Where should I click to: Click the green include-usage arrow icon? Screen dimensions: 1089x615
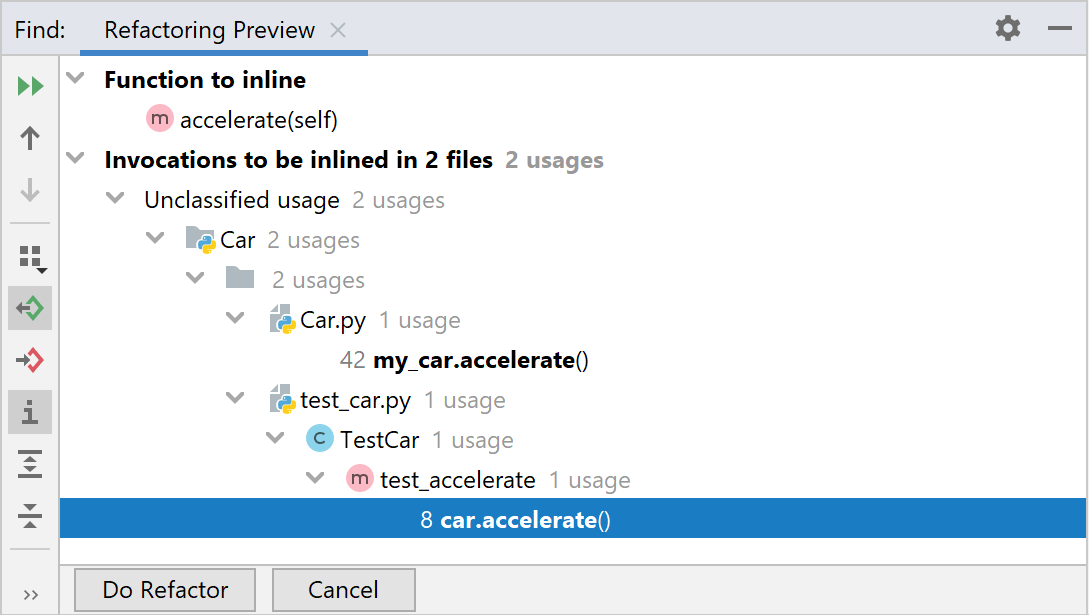[x=30, y=308]
